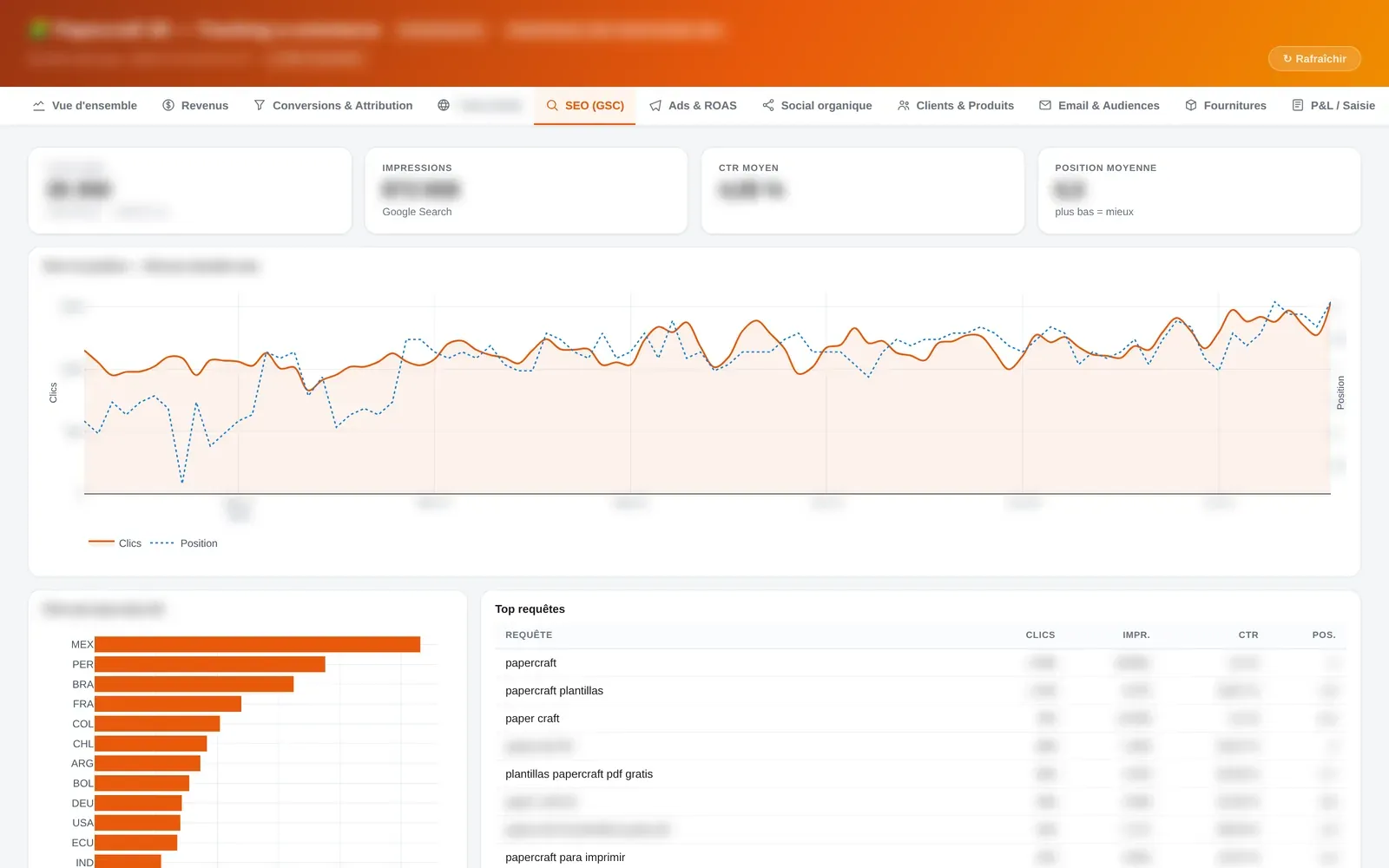
Task: Click the papercraft plantillas query row
Action: 920,691
